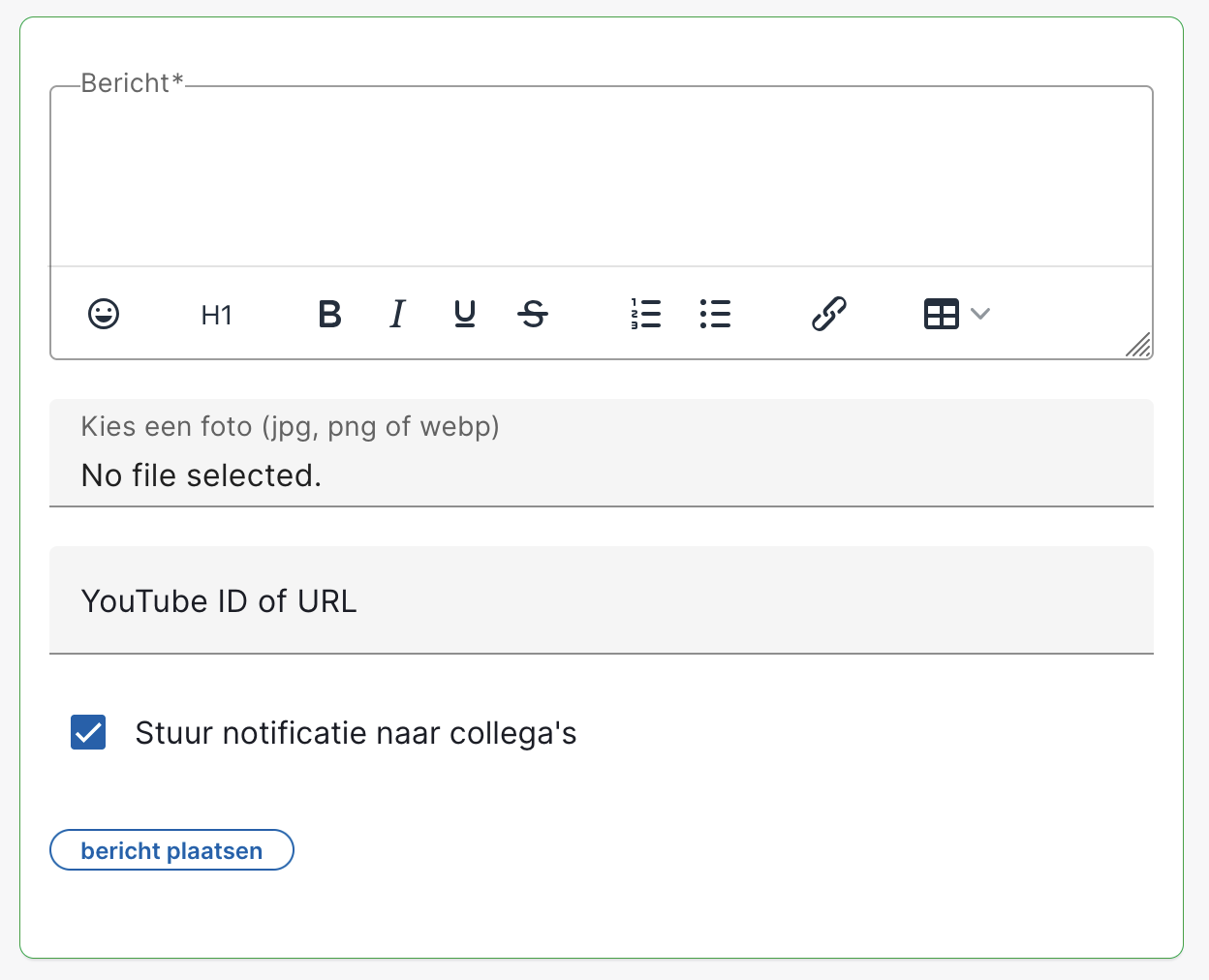Image resolution: width=1209 pixels, height=980 pixels.
Task: Insert a bulleted list
Action: [x=715, y=314]
